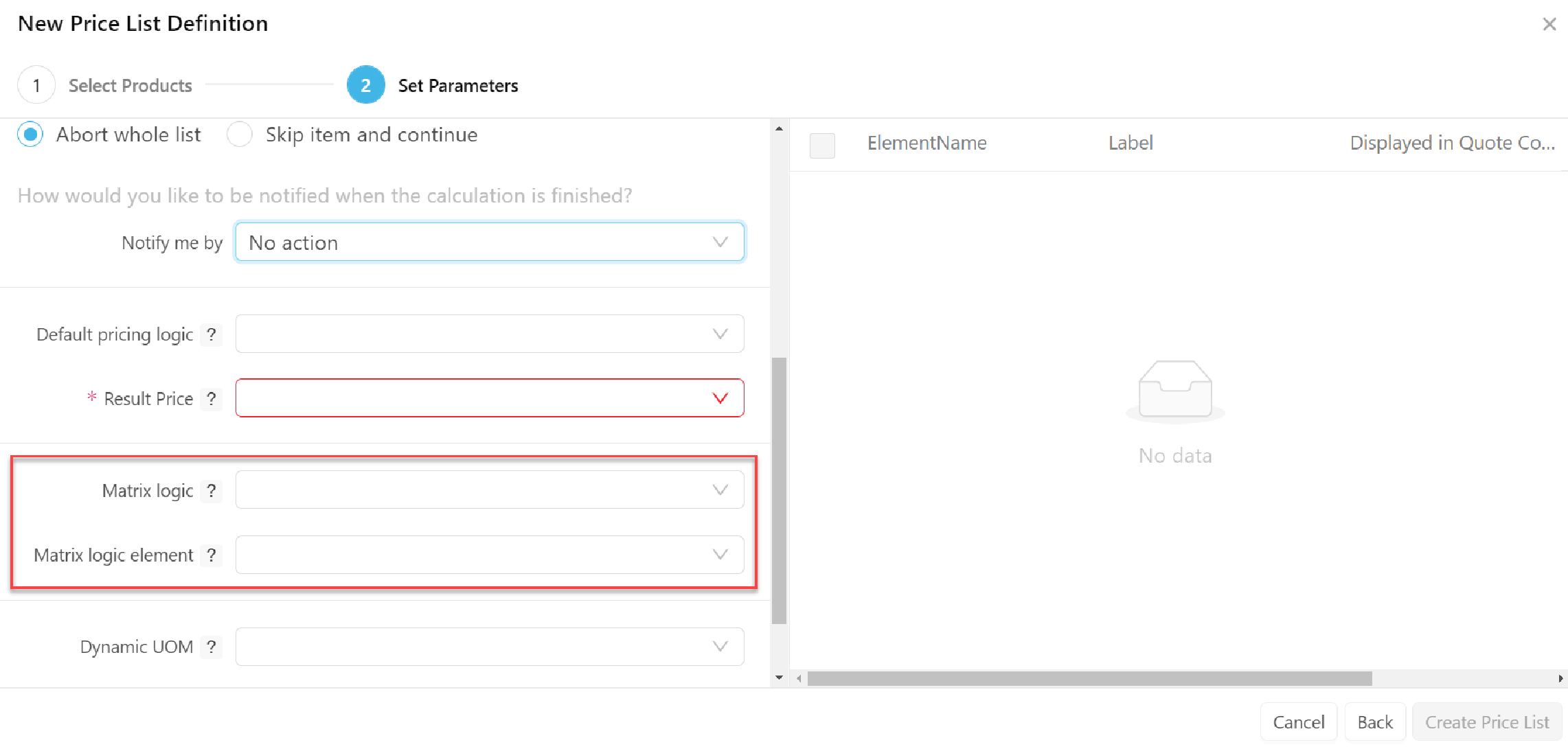This screenshot has height=749, width=1568.
Task: Select Skip item and continue option
Action: tap(240, 135)
